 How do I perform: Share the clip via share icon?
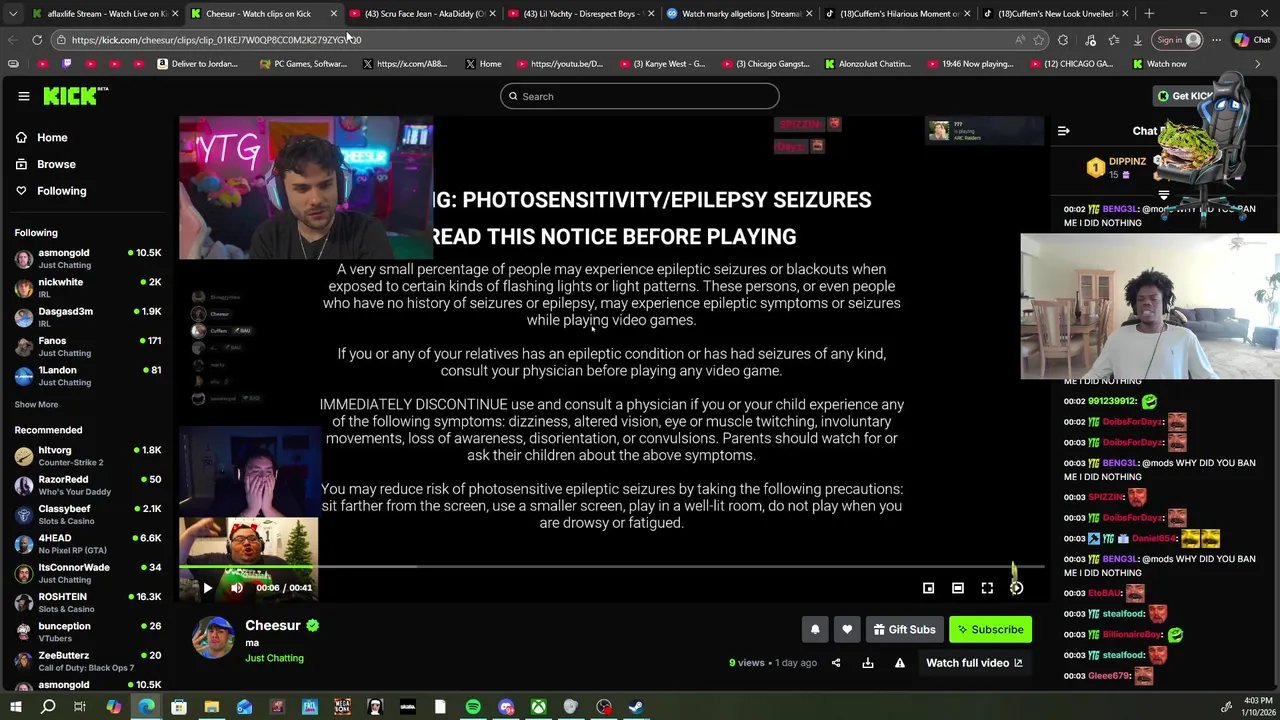(836, 663)
